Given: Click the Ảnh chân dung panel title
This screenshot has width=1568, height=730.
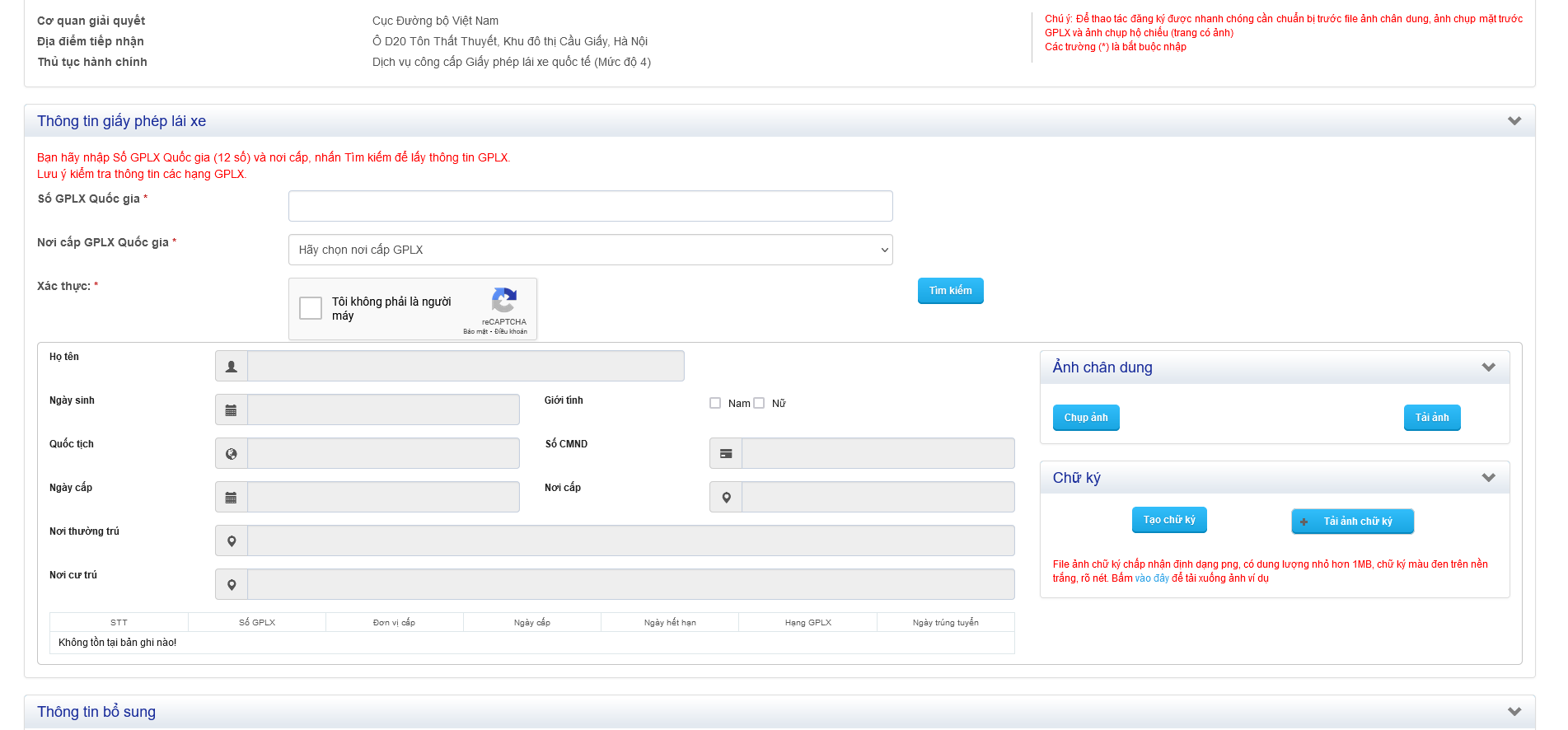Looking at the screenshot, I should click(1102, 367).
